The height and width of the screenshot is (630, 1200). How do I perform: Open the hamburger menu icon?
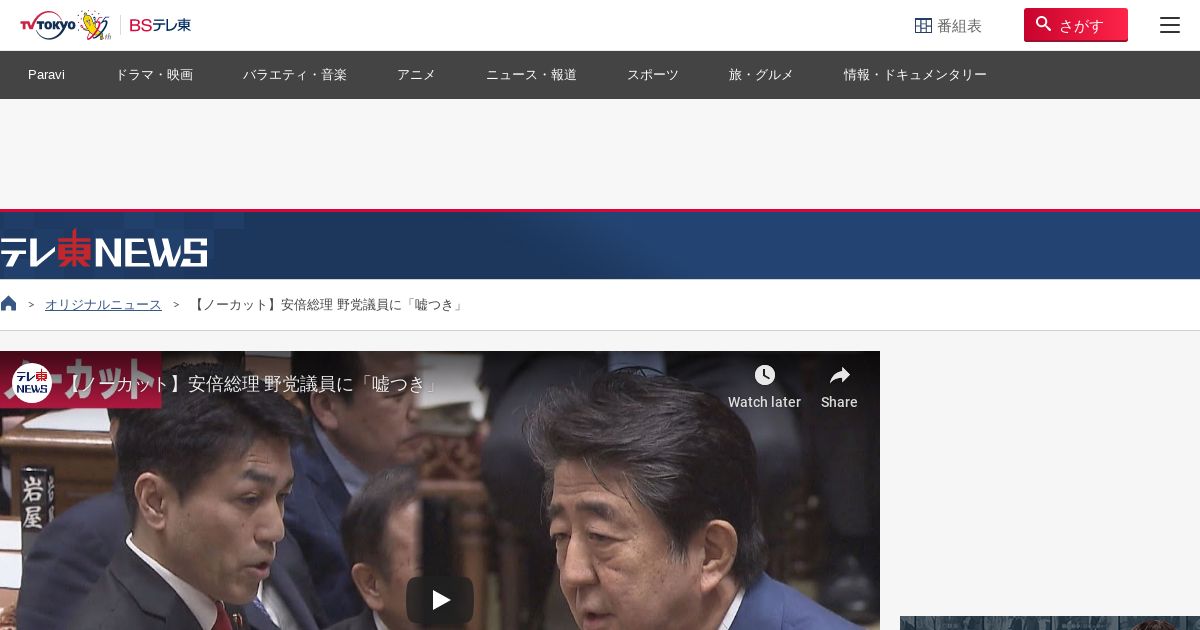coord(1170,25)
